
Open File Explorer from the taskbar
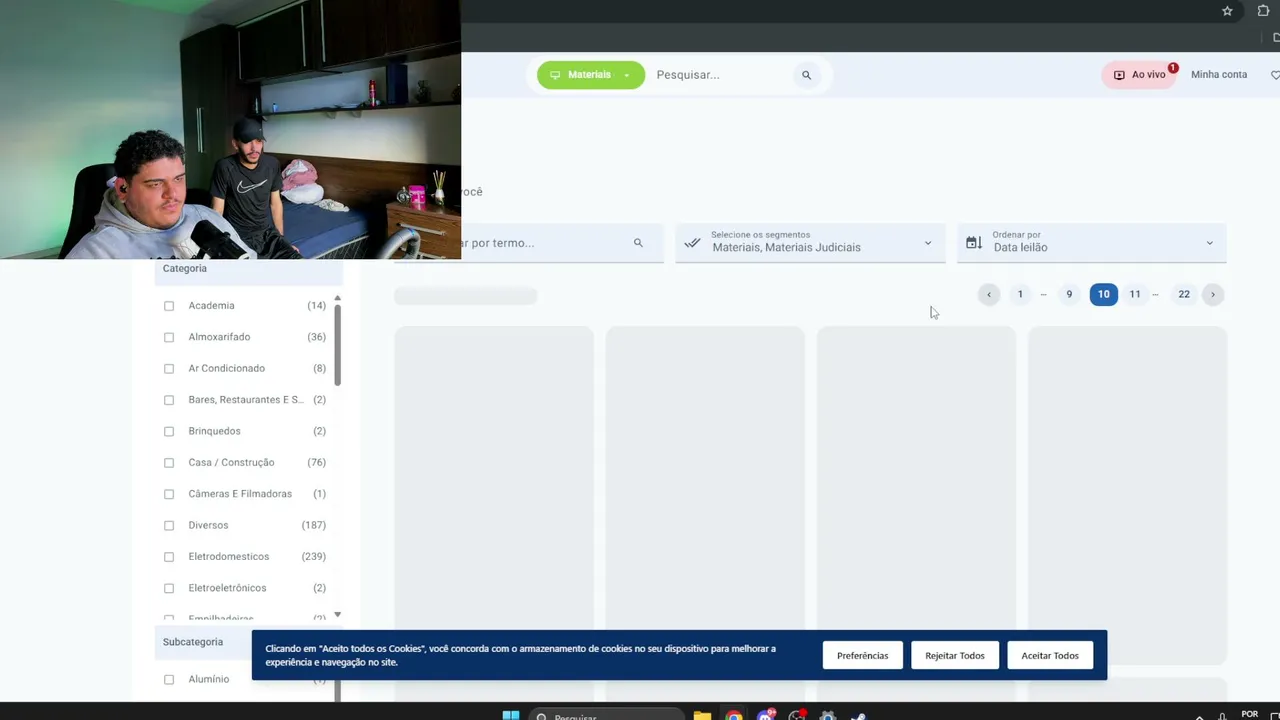click(702, 715)
